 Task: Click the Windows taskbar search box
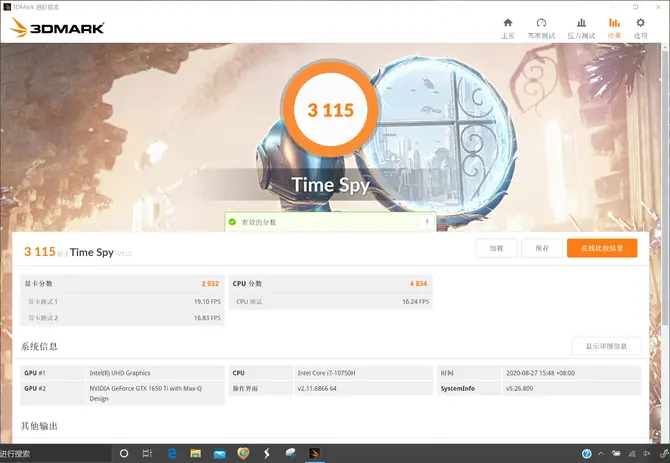point(56,454)
